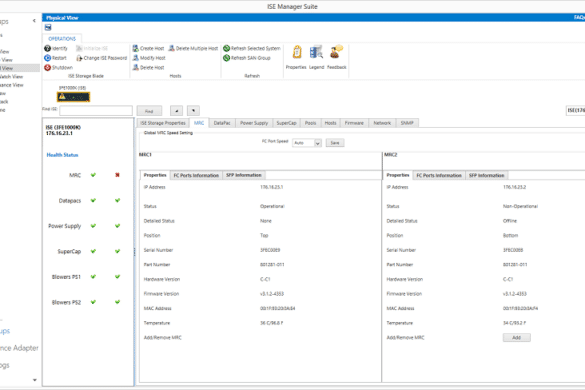Click the down-right arrow button beside Find
Viewport: 585px width, 390px height.
pos(193,111)
